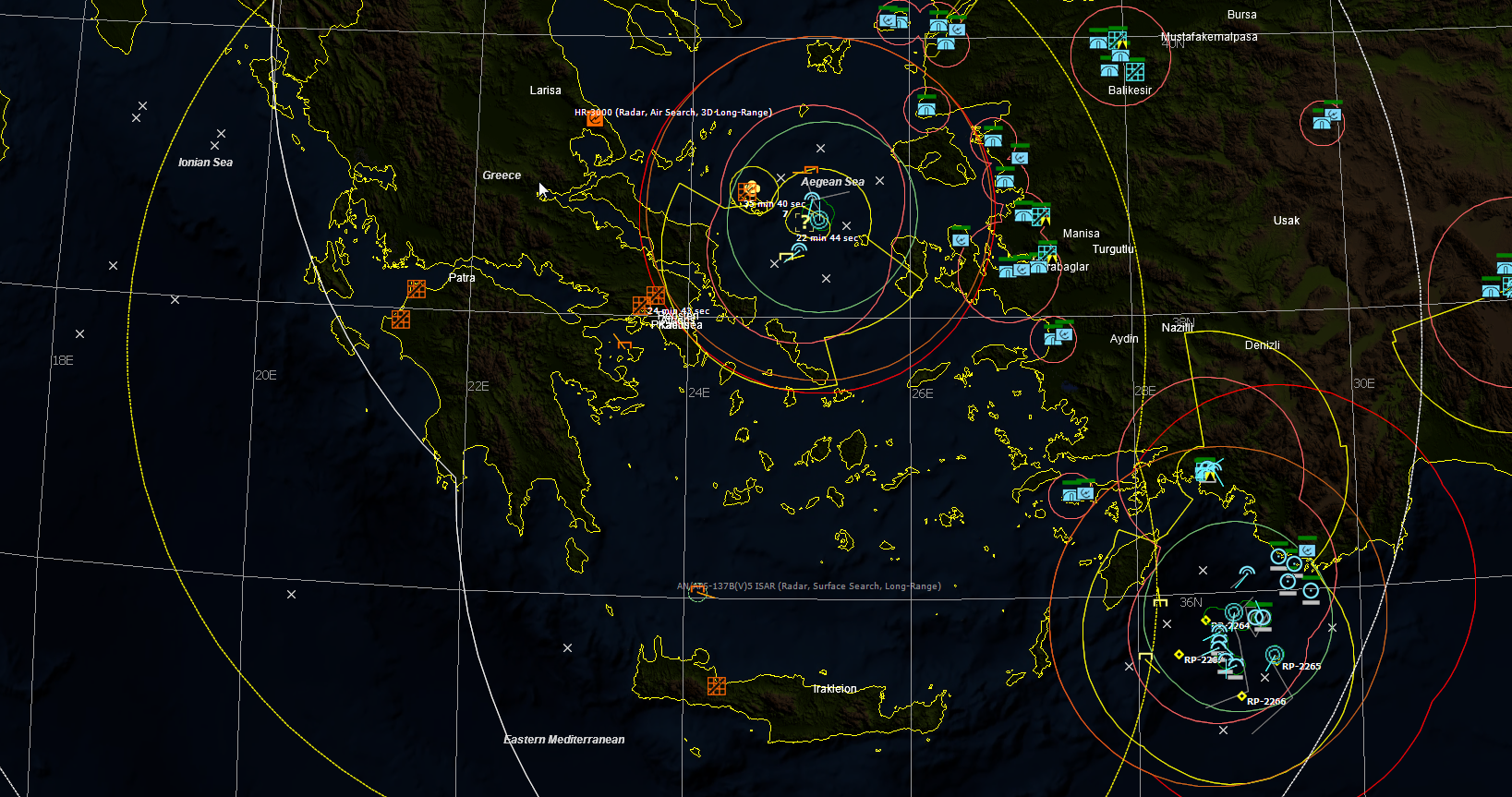This screenshot has width=1512, height=797.
Task: Click the hatched airbase icon above Balikesir label
Action: pos(1135,72)
